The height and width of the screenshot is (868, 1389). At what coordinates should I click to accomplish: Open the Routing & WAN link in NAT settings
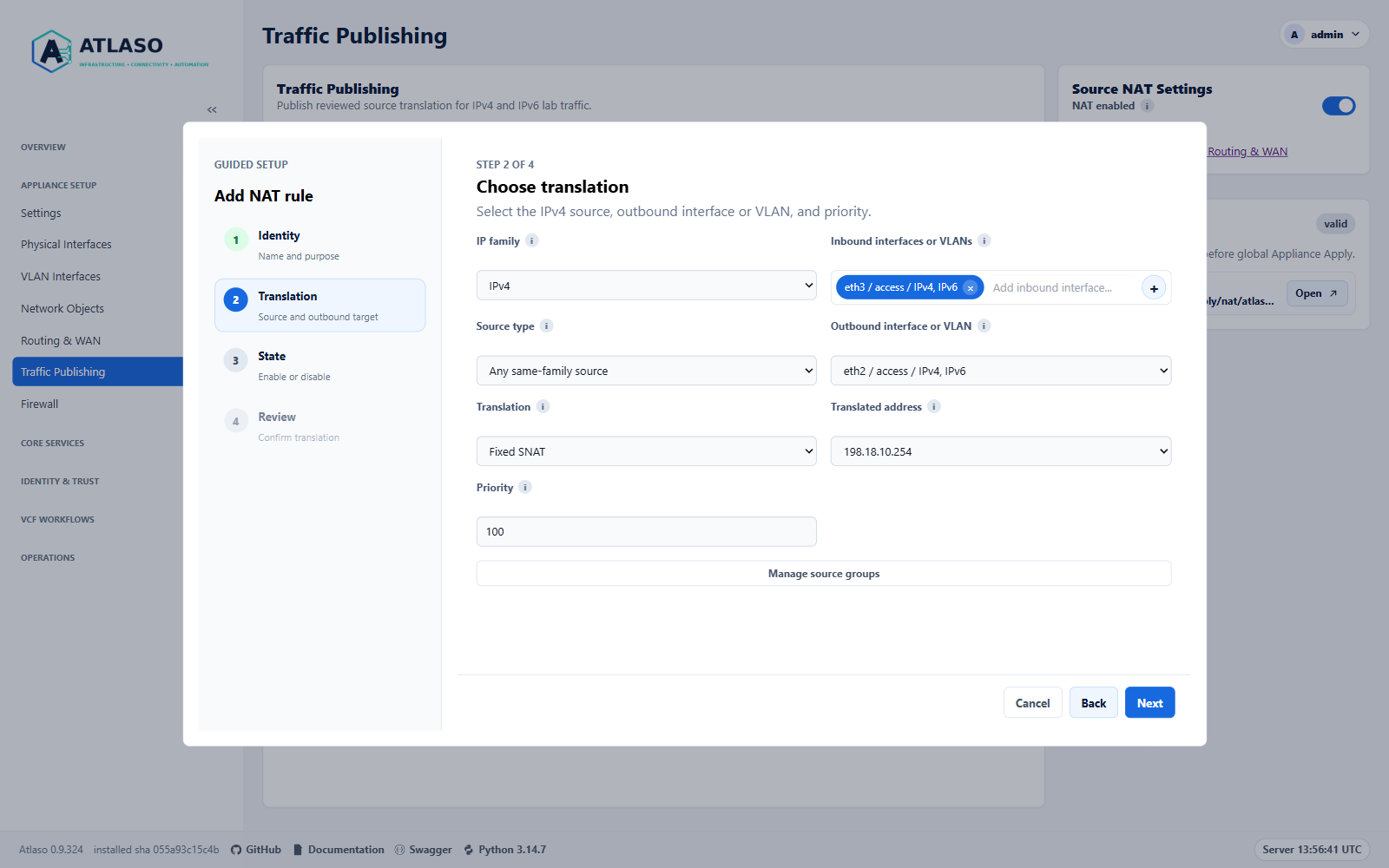click(1247, 151)
